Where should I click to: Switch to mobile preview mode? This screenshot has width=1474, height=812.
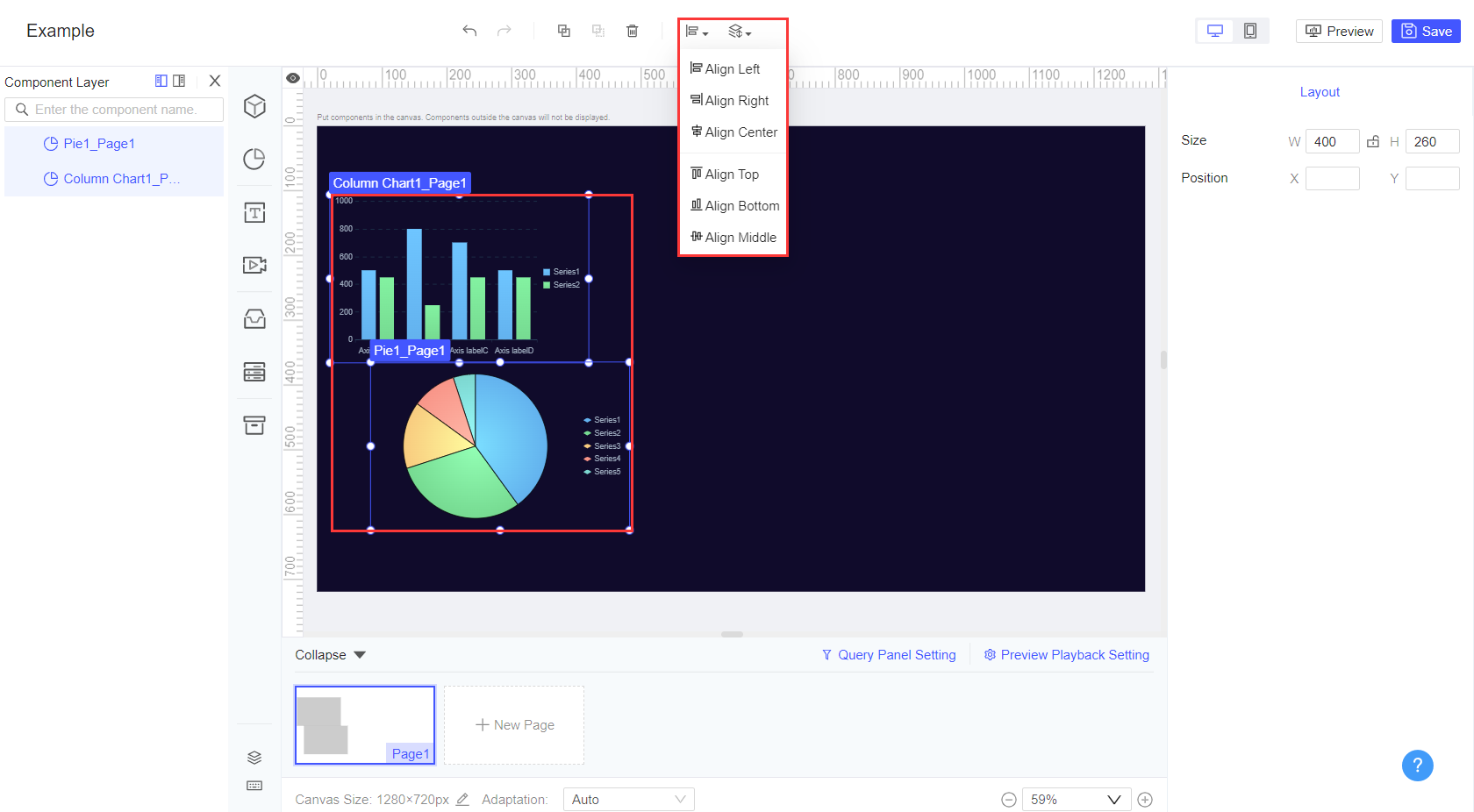[x=1249, y=30]
